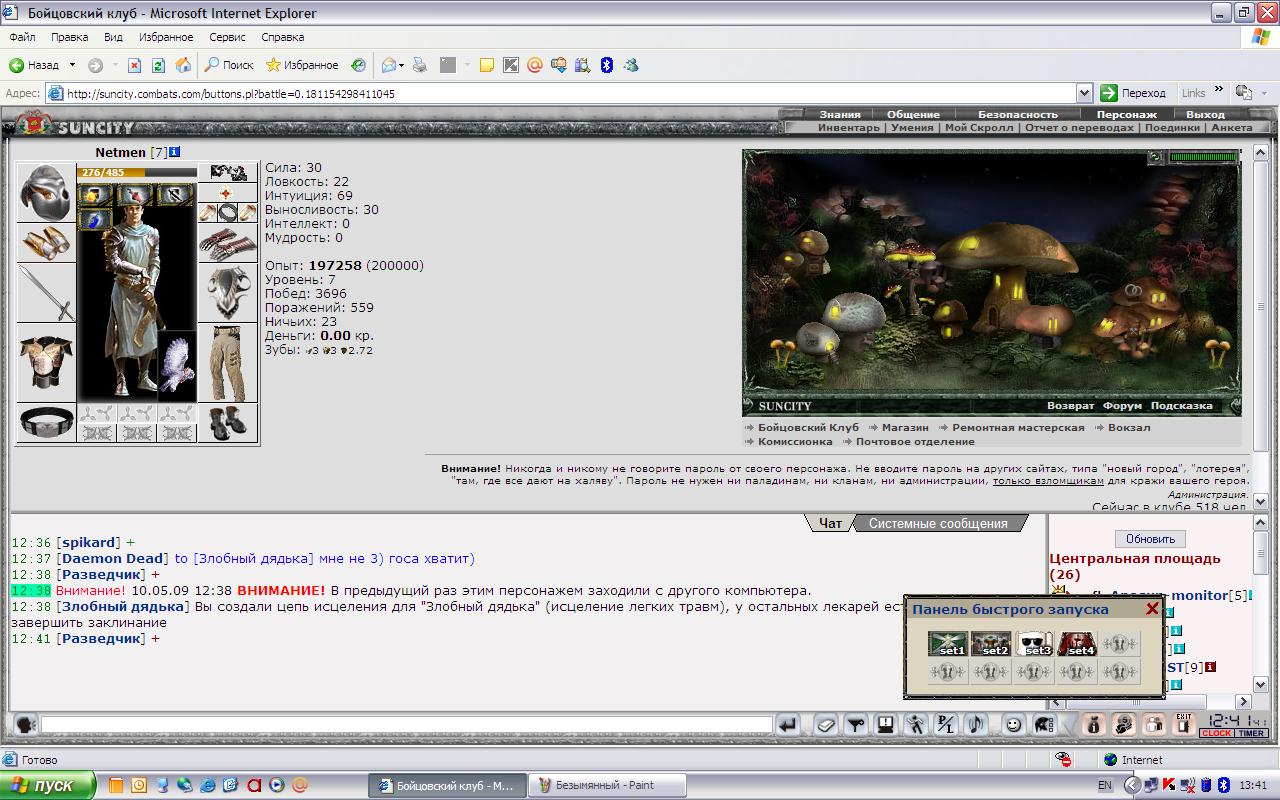Open the chest armor equipment slot
The width and height of the screenshot is (1280, 800).
[x=46, y=362]
